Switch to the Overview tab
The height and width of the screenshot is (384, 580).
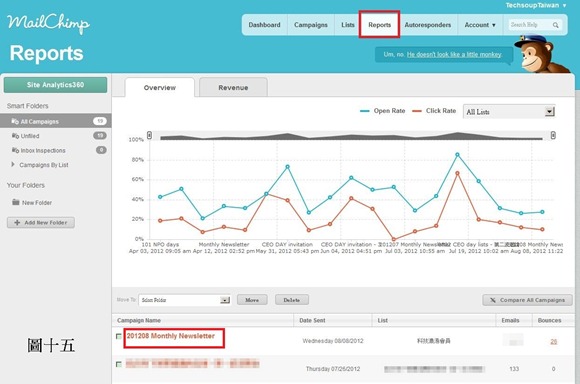pyautogui.click(x=160, y=88)
